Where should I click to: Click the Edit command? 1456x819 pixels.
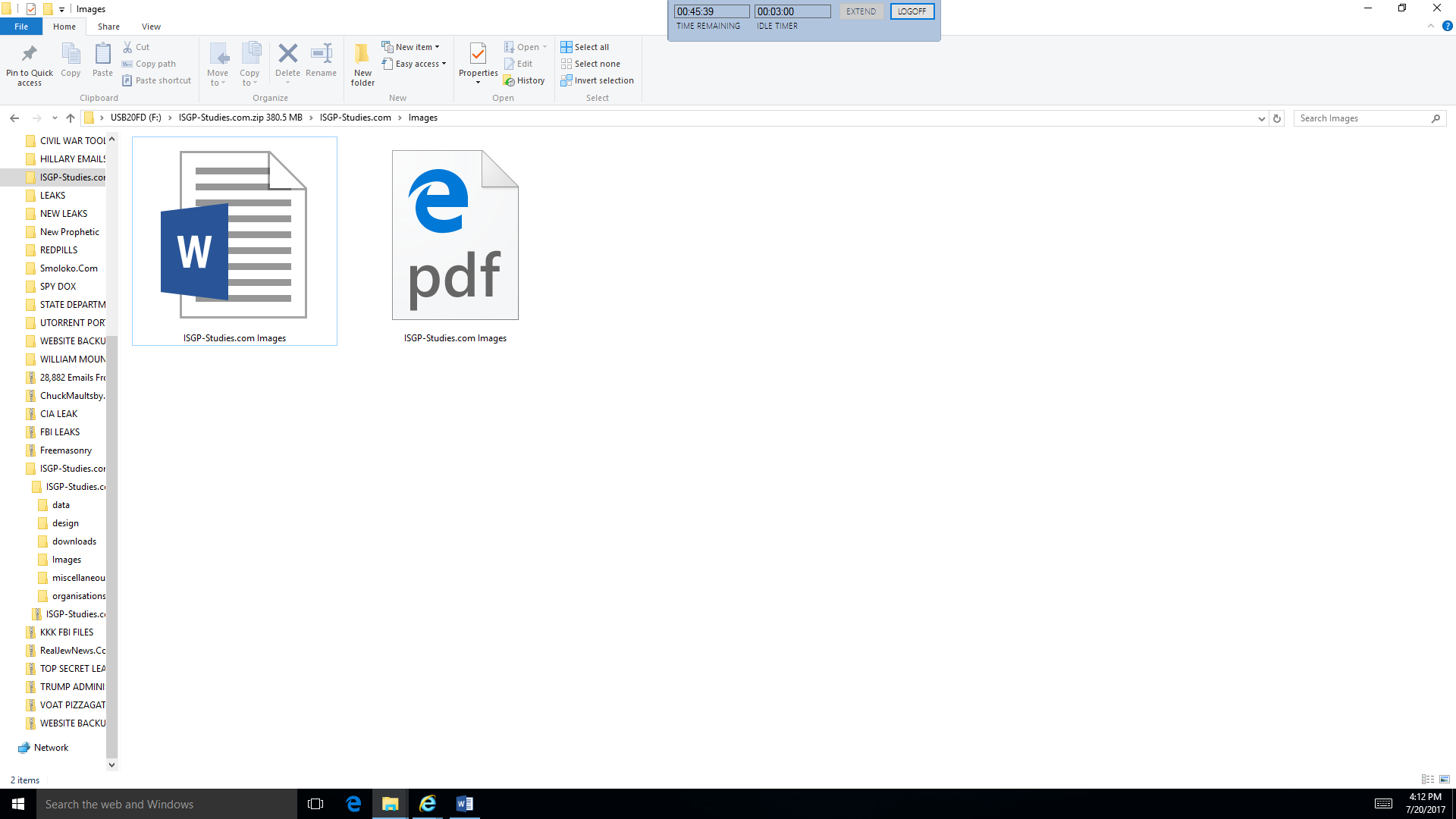(x=518, y=64)
